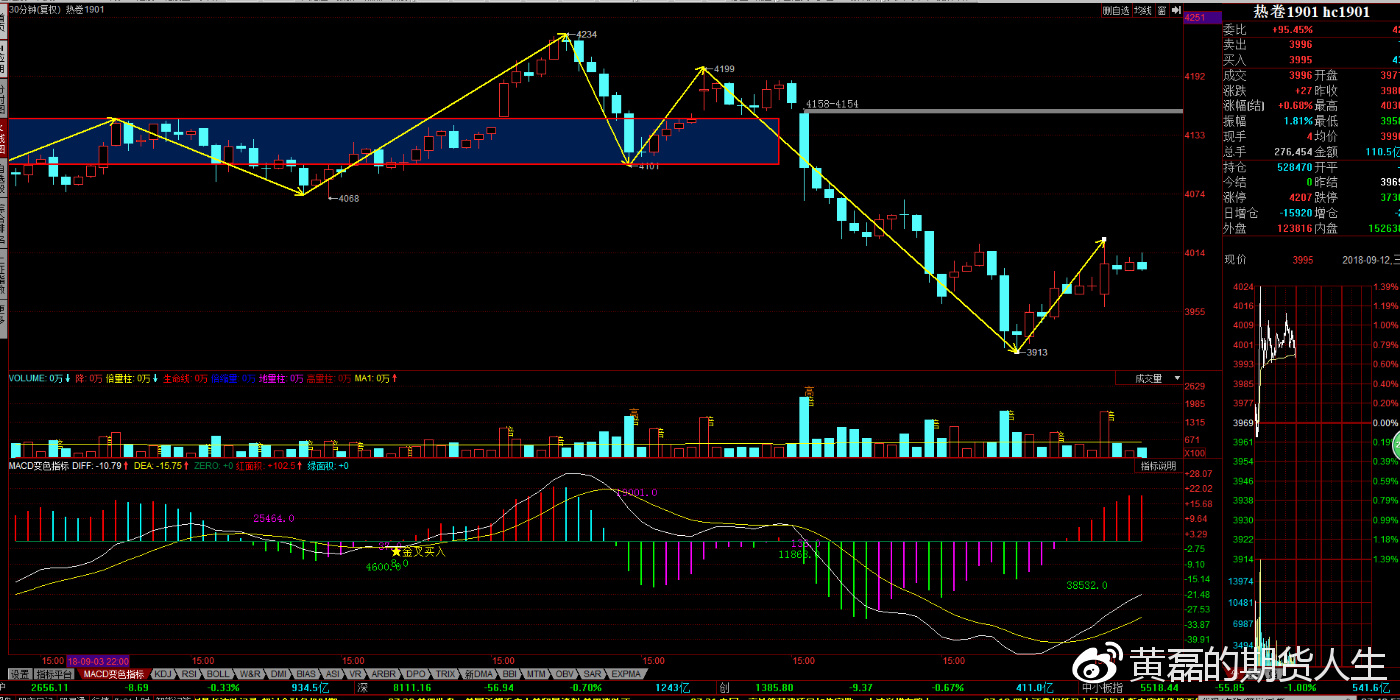Viewport: 1400px width, 700px height.
Task: Click the 4192 axis price label
Action: point(1195,76)
